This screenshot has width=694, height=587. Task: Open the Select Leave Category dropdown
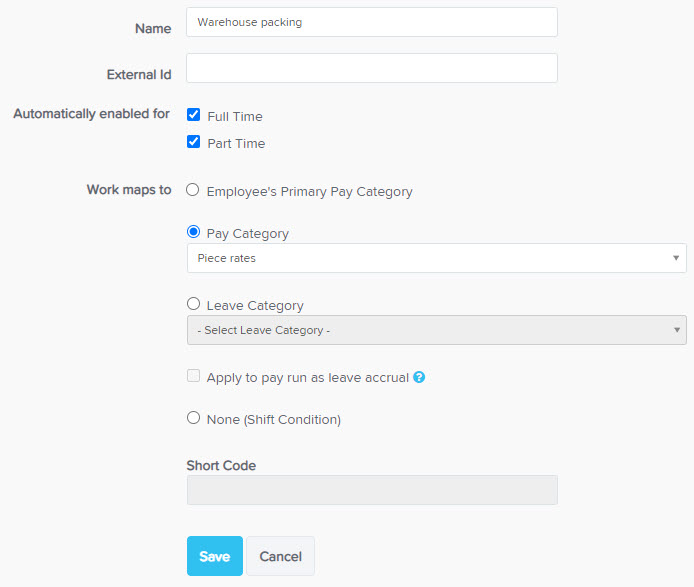click(x=436, y=330)
